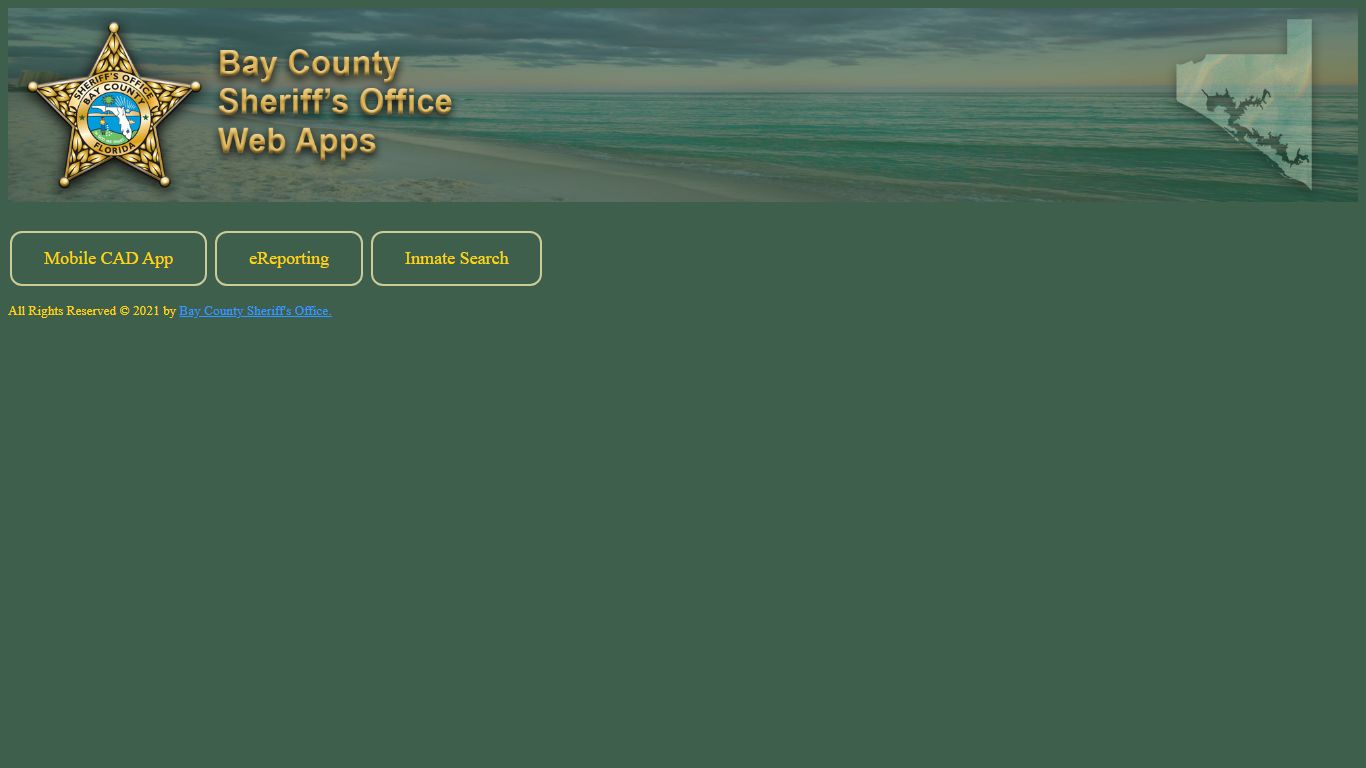Launch the Inmate Search page
This screenshot has height=768, width=1366.
[456, 258]
